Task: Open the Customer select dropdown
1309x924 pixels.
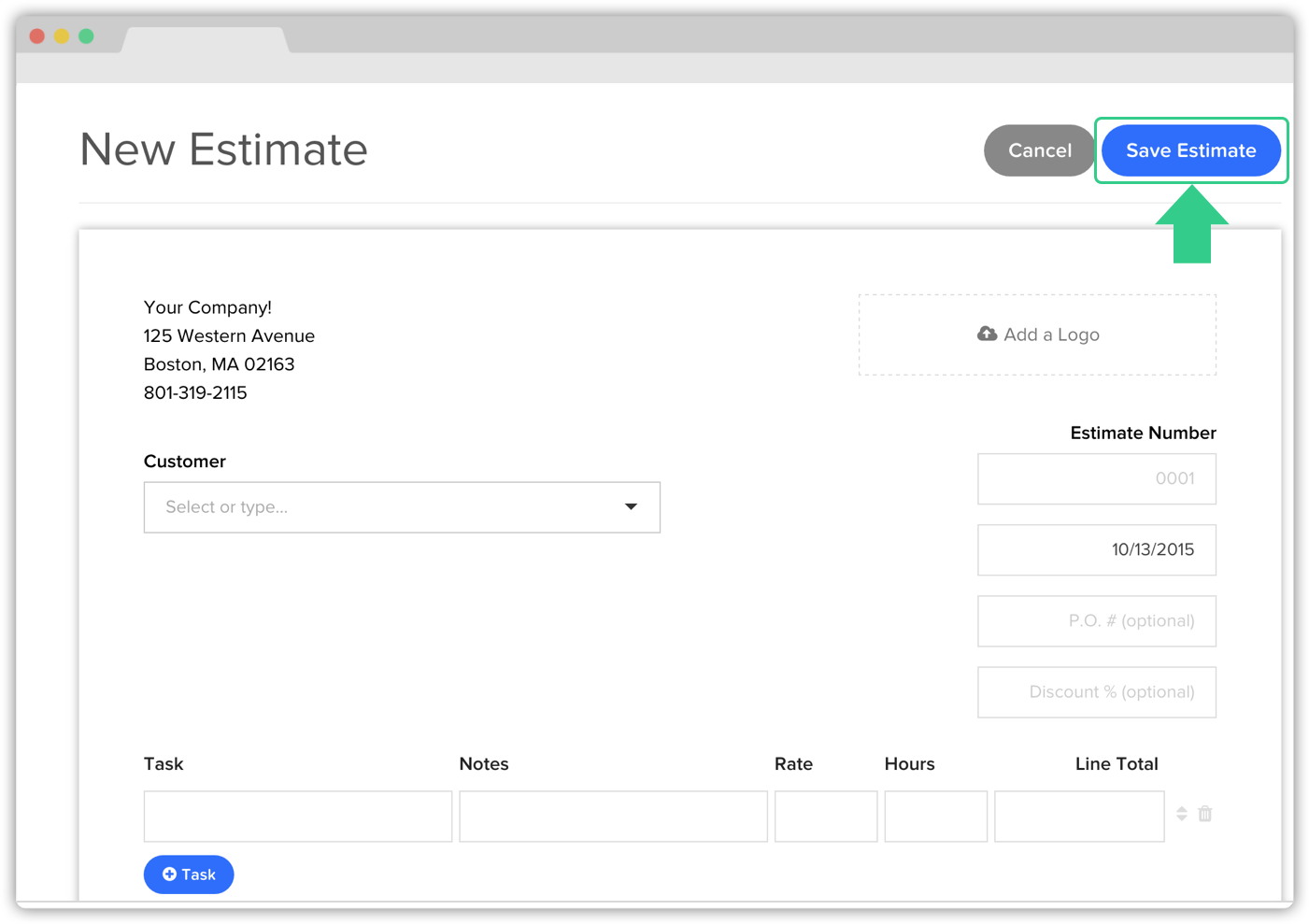Action: (402, 507)
